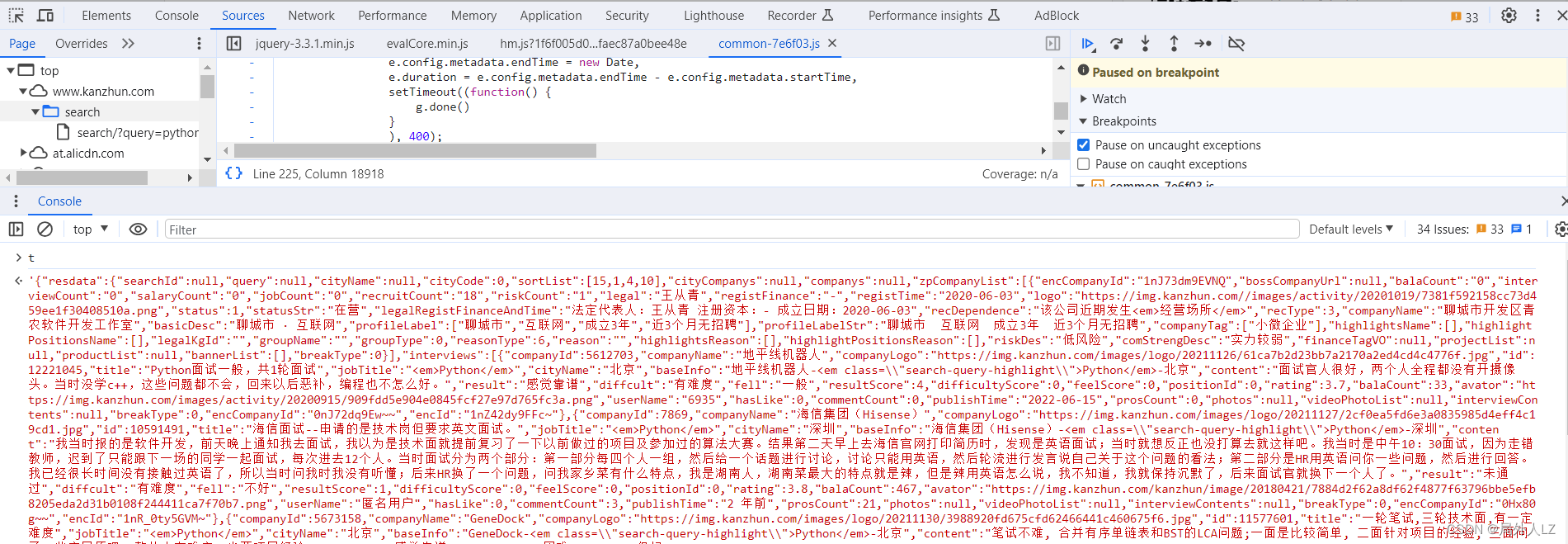Click code editor horizontal scrollbar
The image size is (1568, 544).
click(x=415, y=150)
